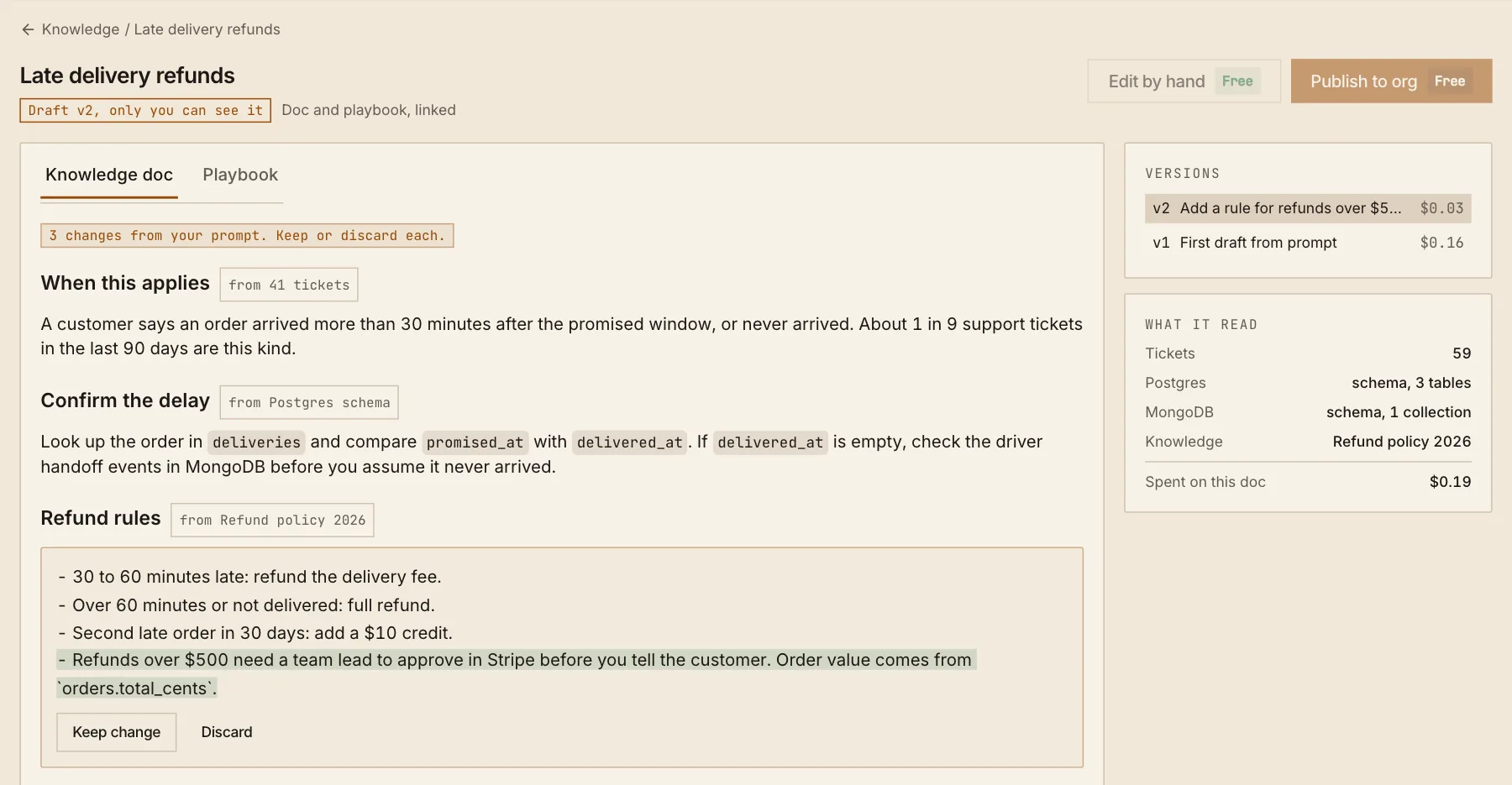Discard the refunds over $500 change

[227, 732]
